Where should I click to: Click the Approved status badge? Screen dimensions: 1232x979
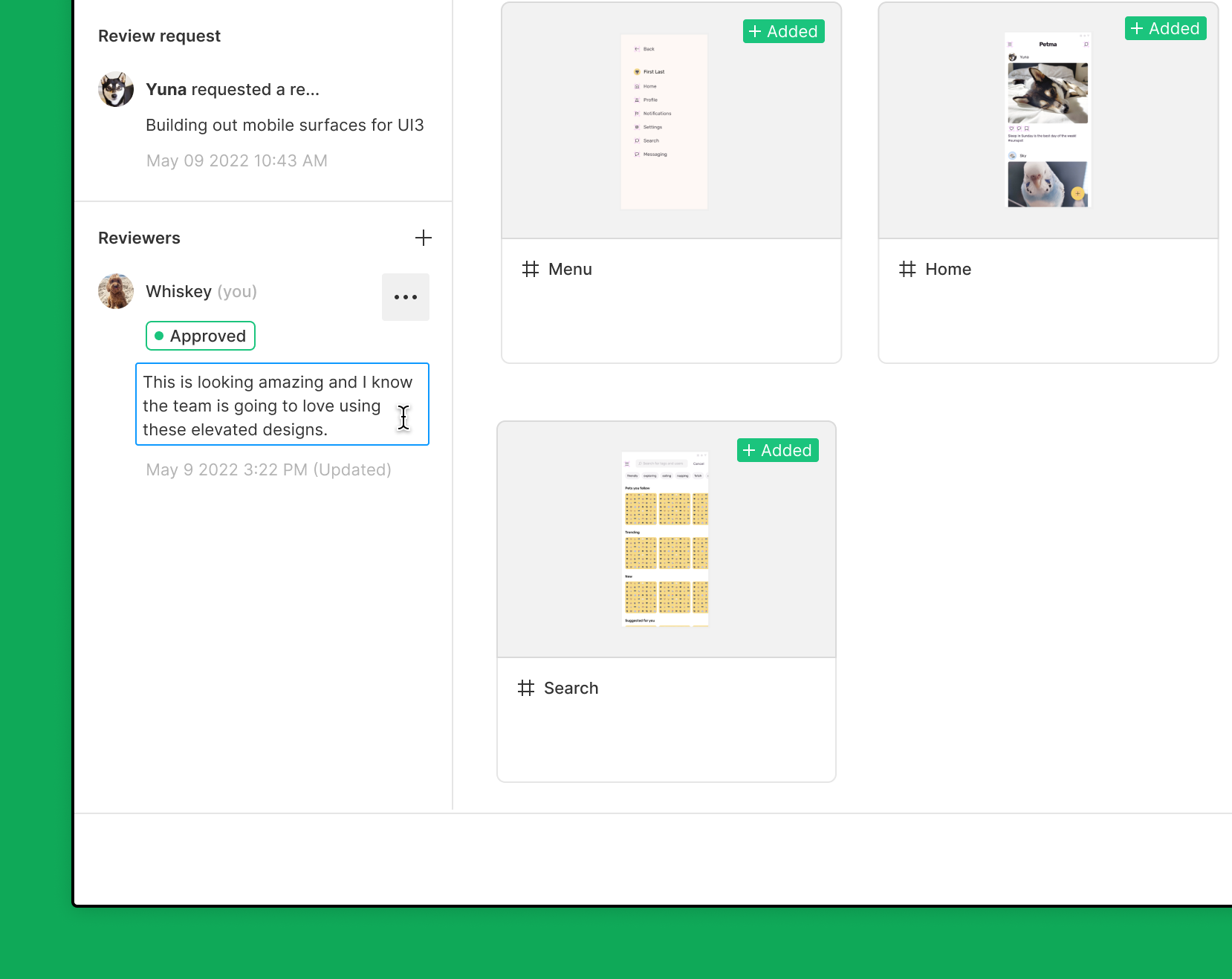(x=201, y=336)
